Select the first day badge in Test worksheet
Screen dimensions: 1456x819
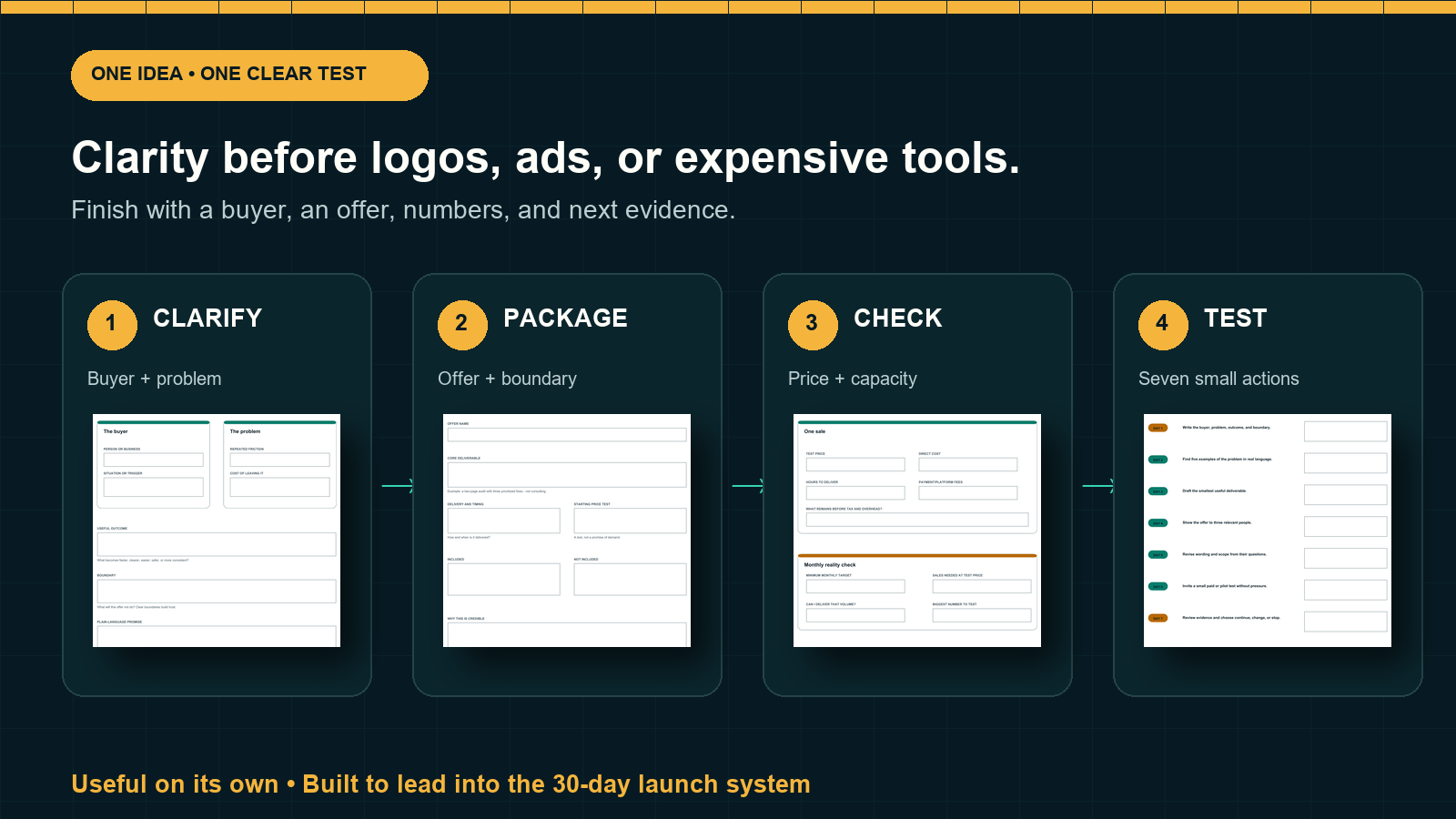pos(1158,428)
